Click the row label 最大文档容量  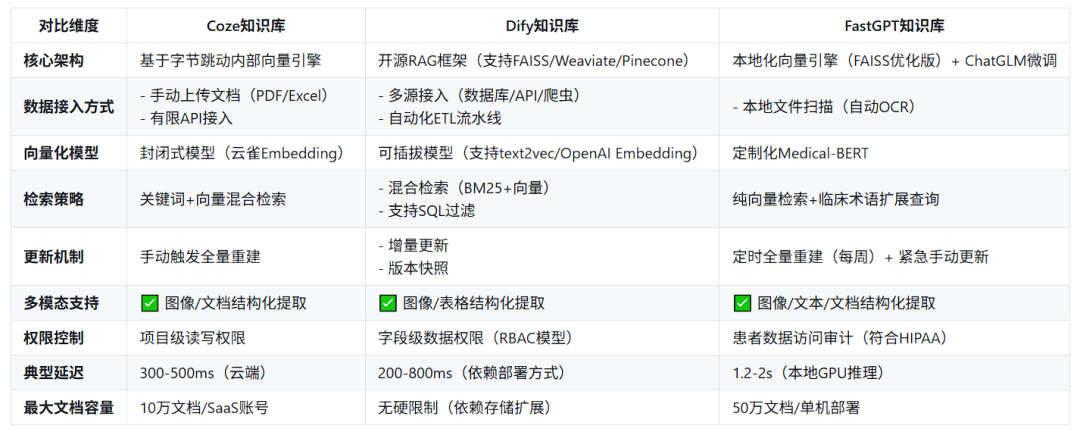tap(68, 408)
